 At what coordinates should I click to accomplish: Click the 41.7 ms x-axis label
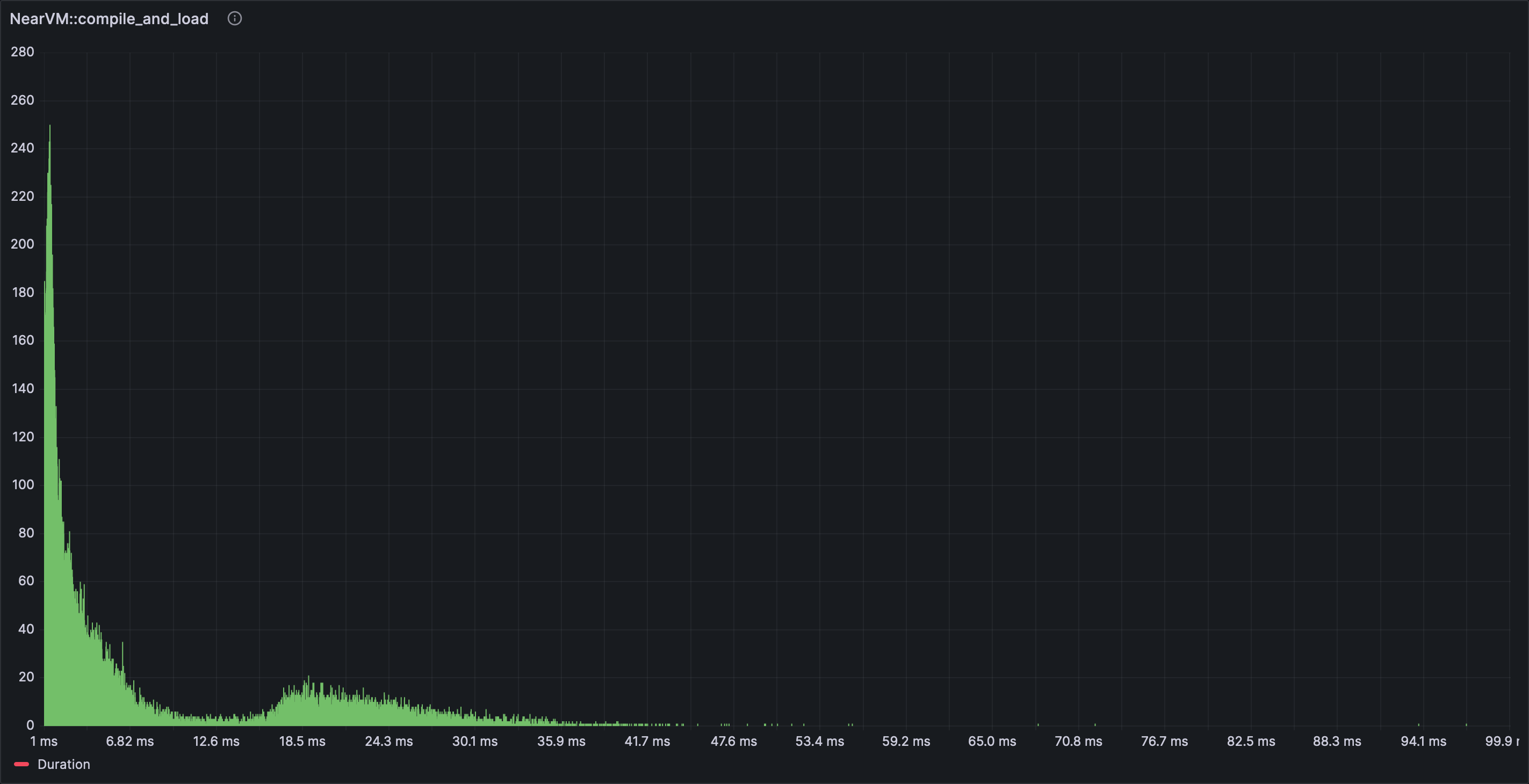pyautogui.click(x=647, y=741)
